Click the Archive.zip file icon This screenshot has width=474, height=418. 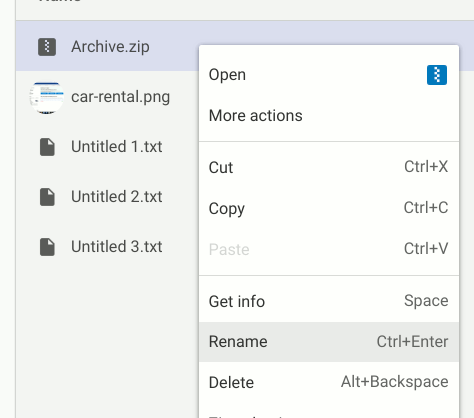pos(47,47)
